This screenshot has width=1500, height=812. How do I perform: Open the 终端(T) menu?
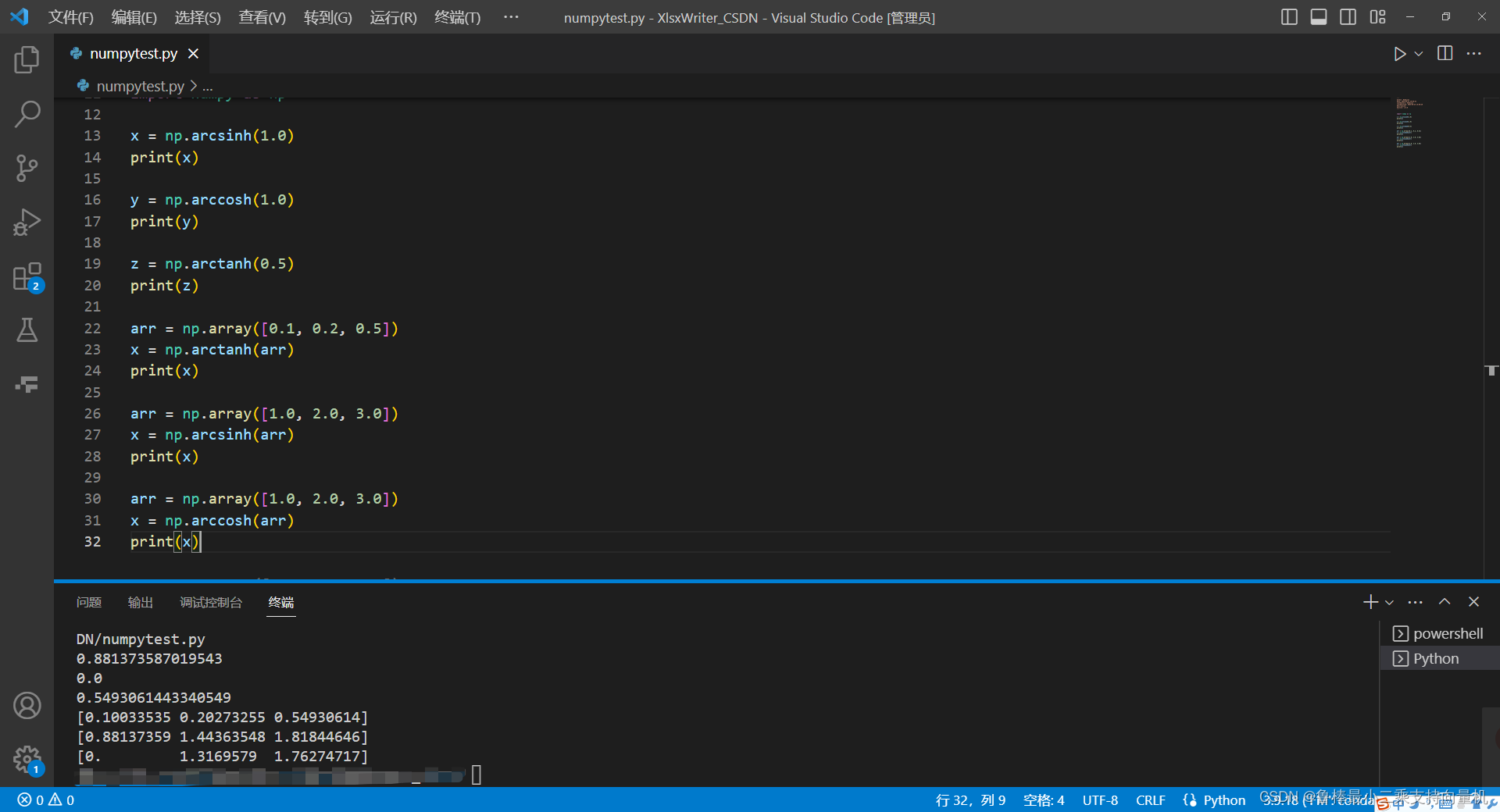(457, 17)
